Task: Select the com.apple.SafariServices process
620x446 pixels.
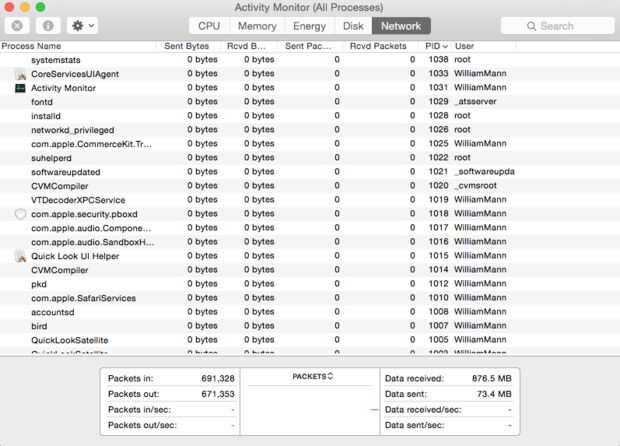Action: pyautogui.click(x=310, y=298)
